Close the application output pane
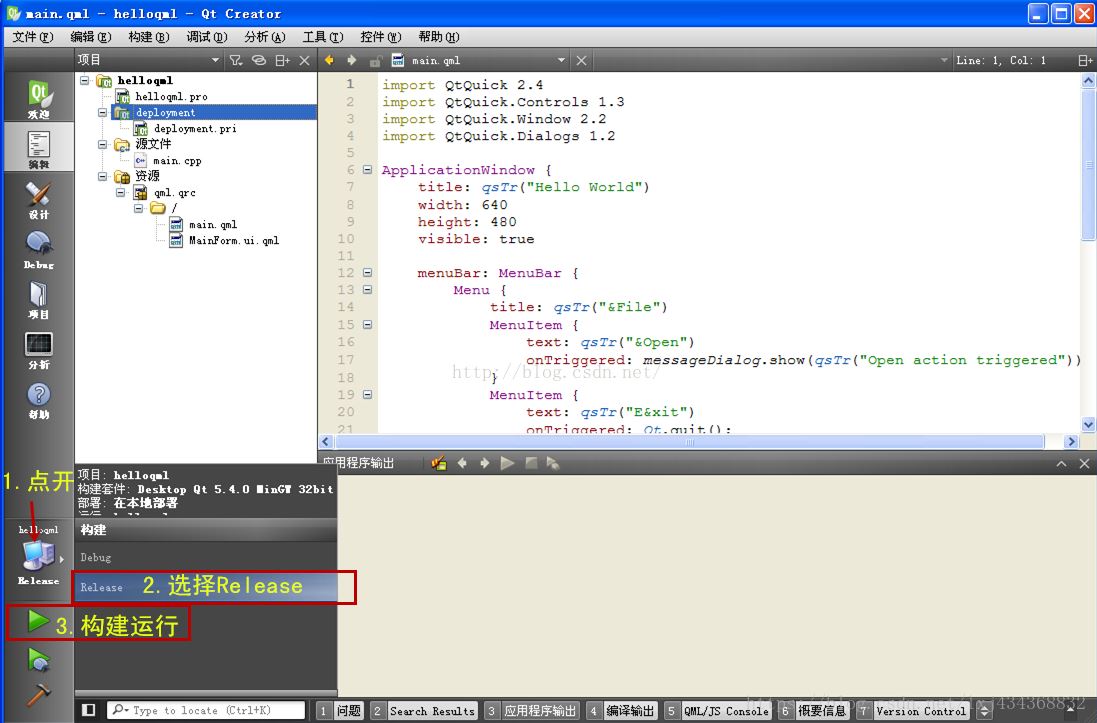The width and height of the screenshot is (1097, 723). coord(1084,463)
